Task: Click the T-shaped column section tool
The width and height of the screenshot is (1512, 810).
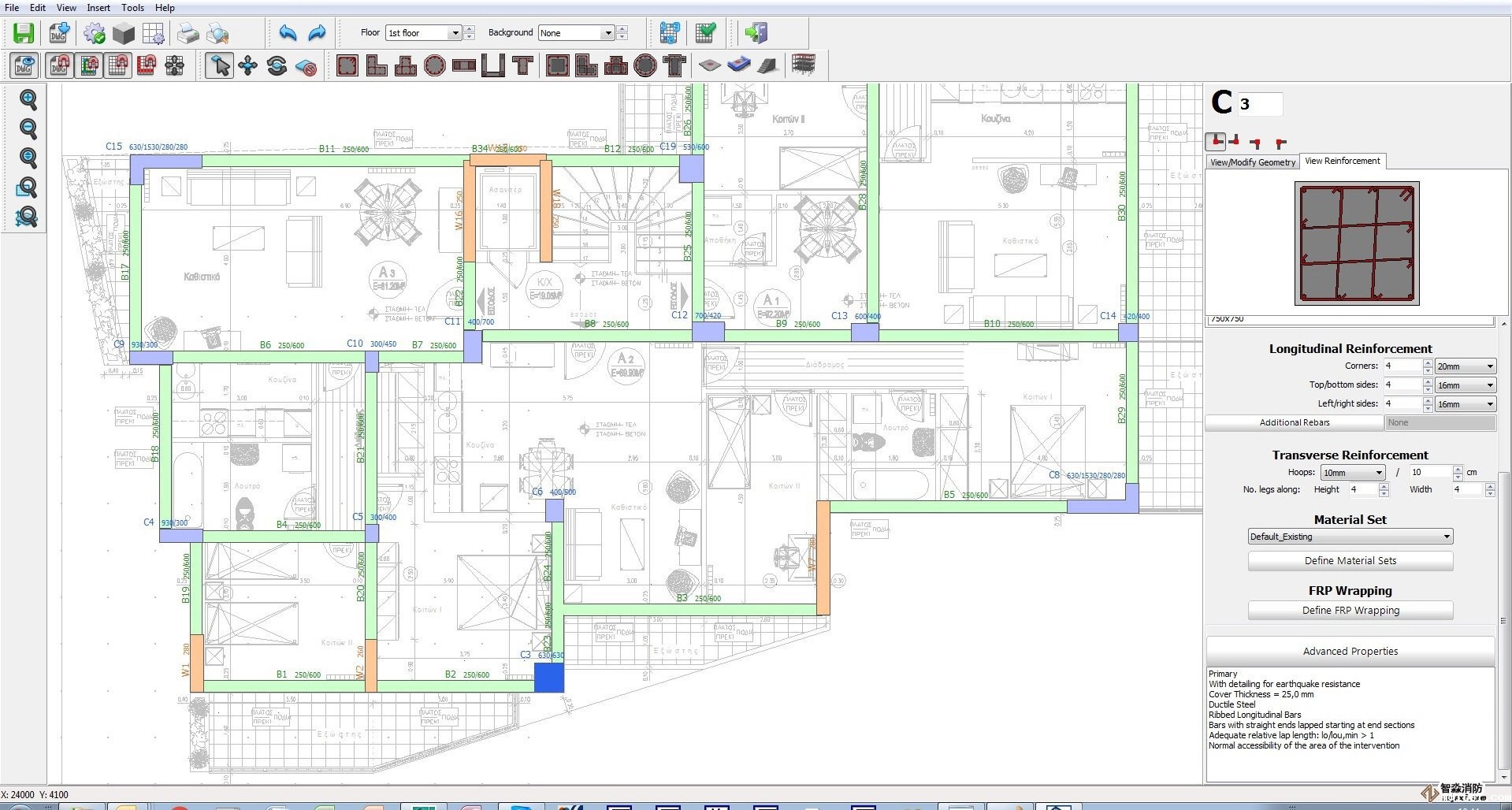Action: tap(522, 65)
